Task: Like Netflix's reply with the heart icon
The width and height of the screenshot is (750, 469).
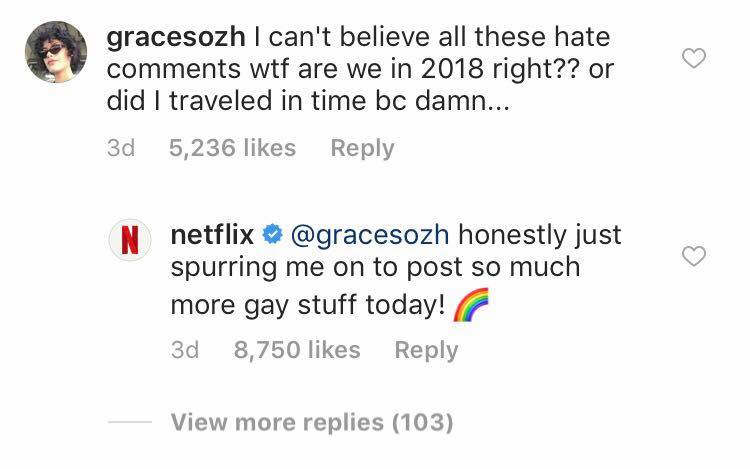Action: pyautogui.click(x=693, y=257)
